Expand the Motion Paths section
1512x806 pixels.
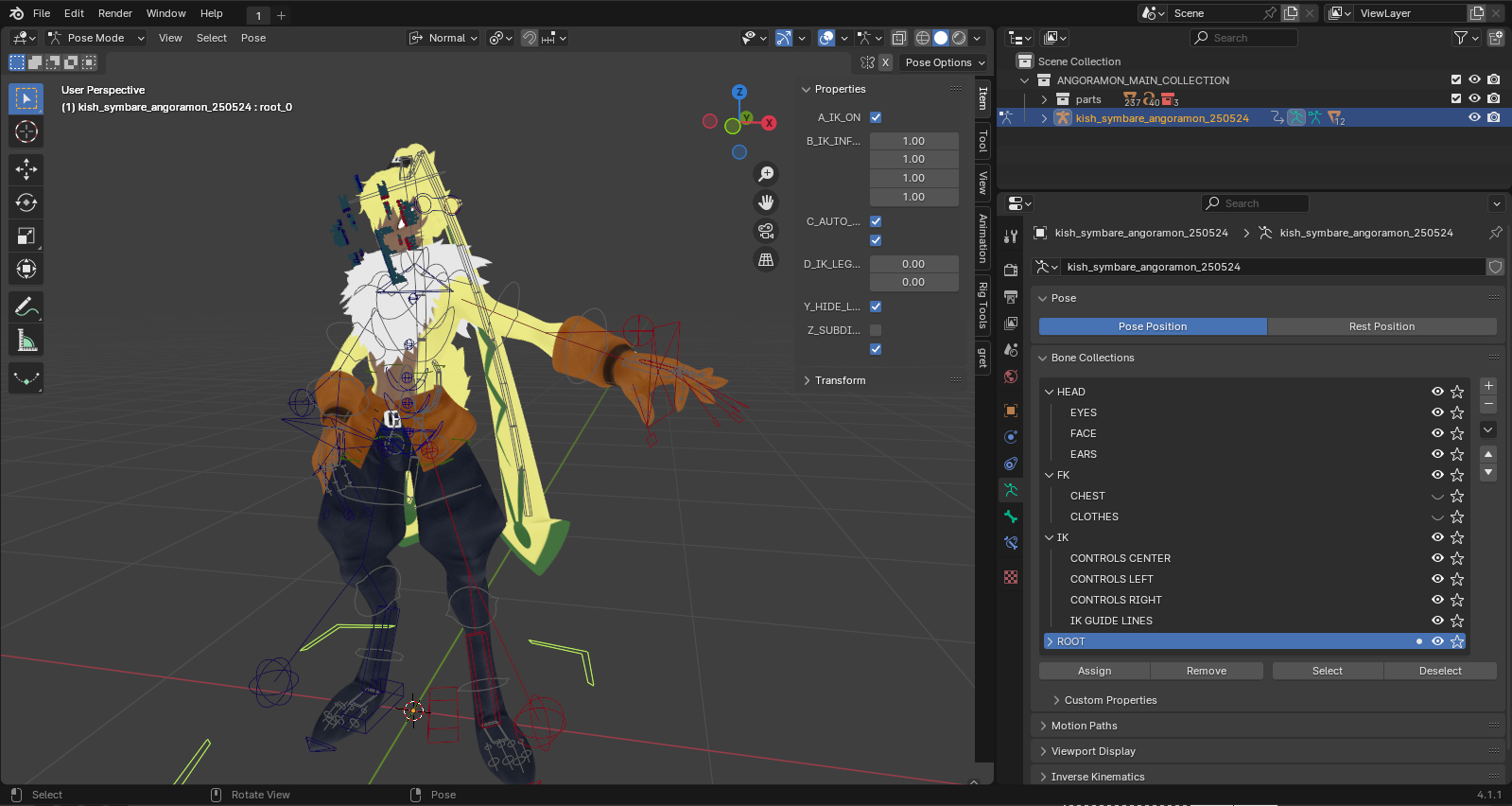click(x=1084, y=726)
